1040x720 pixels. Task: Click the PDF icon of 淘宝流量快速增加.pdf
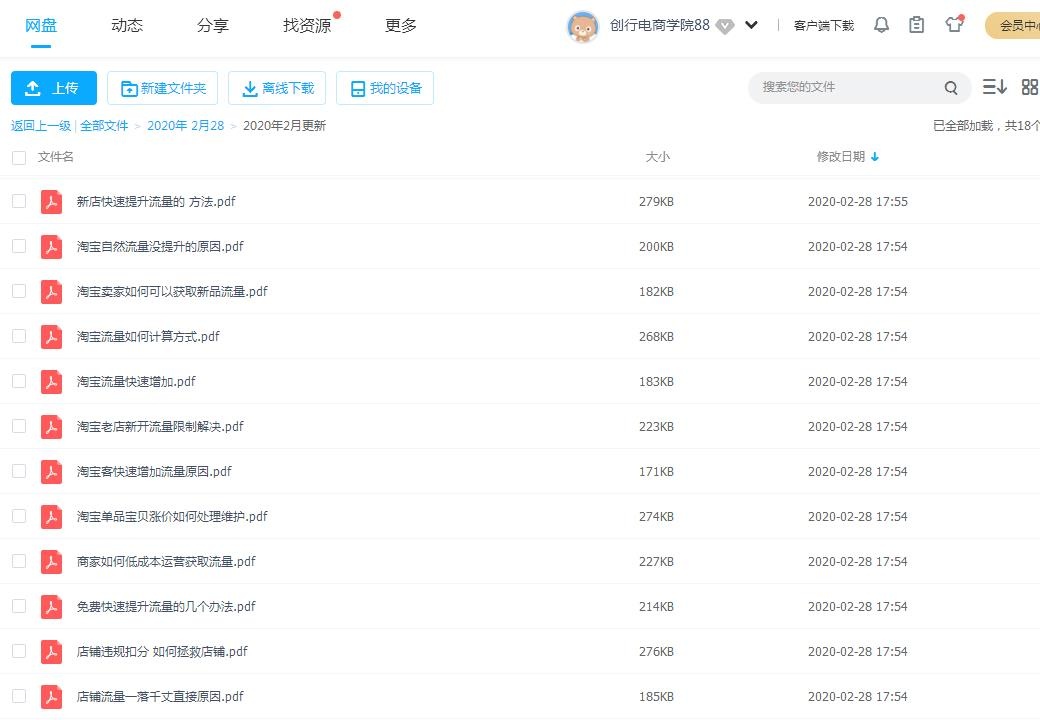click(x=51, y=381)
